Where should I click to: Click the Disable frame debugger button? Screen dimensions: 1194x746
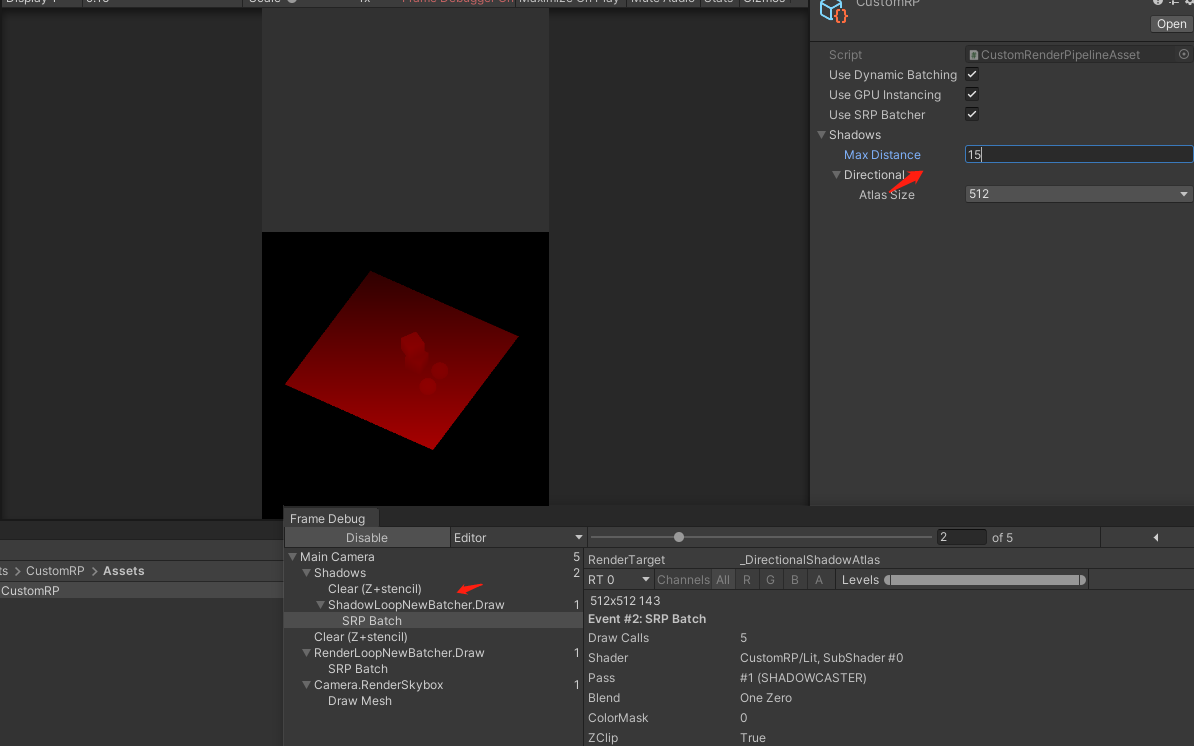367,538
